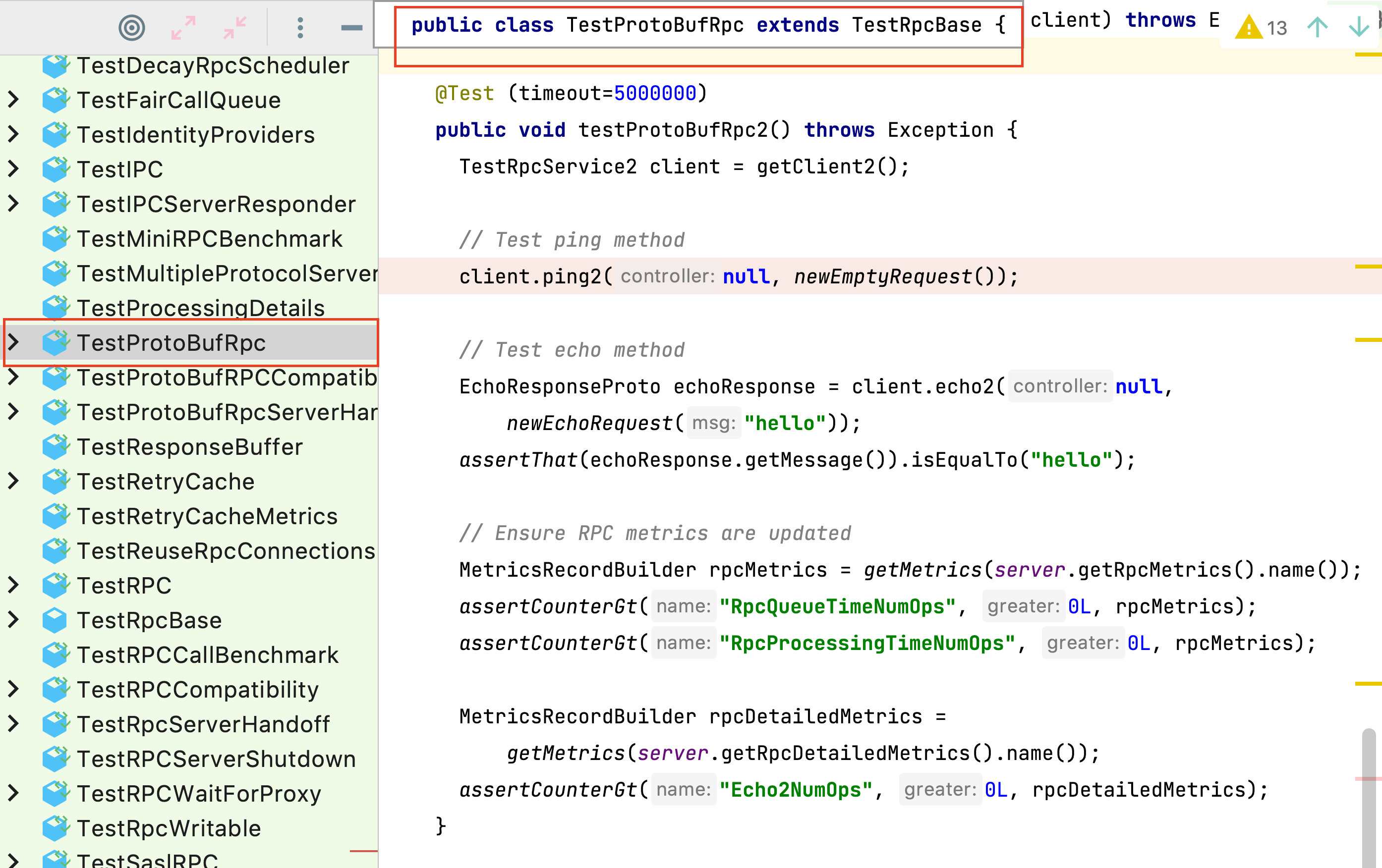Screen dimensions: 1382x868
Task: Expand the TestRPCWaitForProxy tree node
Action: click(x=14, y=793)
